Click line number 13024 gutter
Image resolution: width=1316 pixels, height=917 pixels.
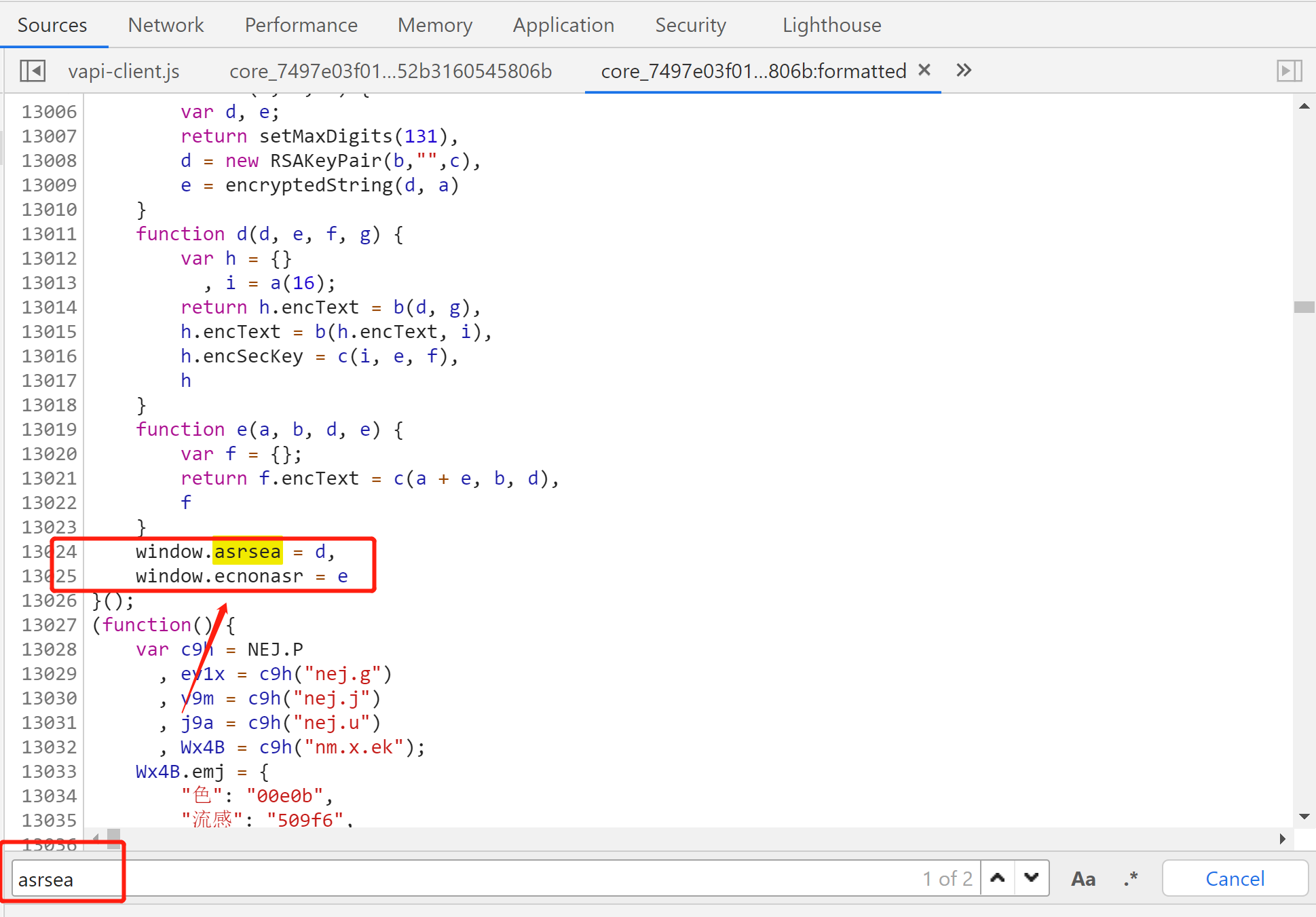tap(49, 551)
